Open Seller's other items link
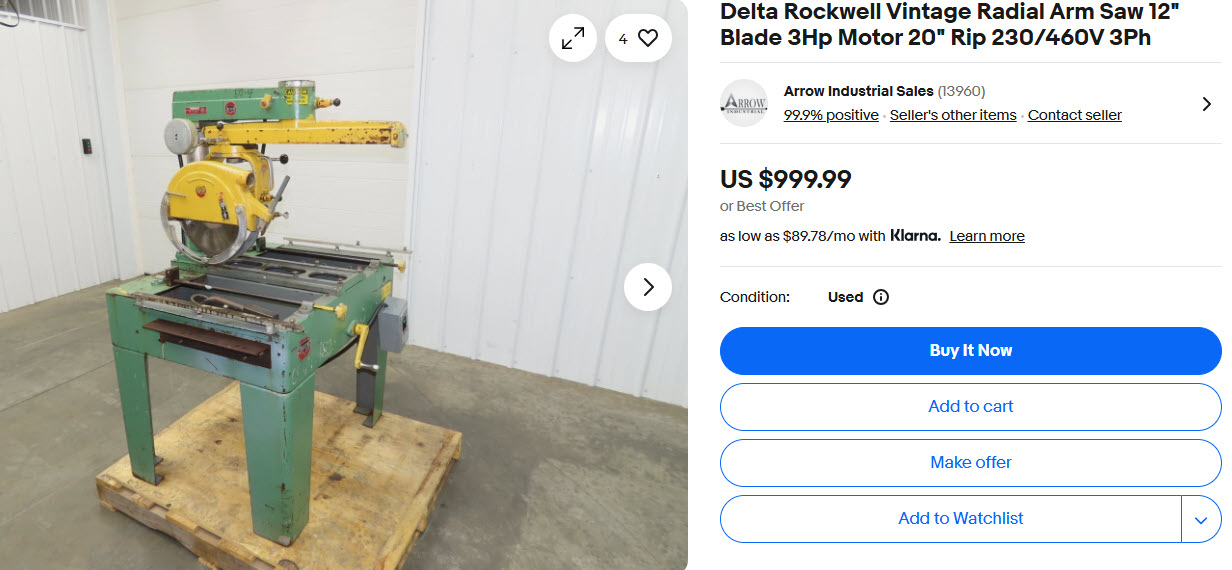Screen dimensions: 1232x570 pyautogui.click(x=953, y=115)
